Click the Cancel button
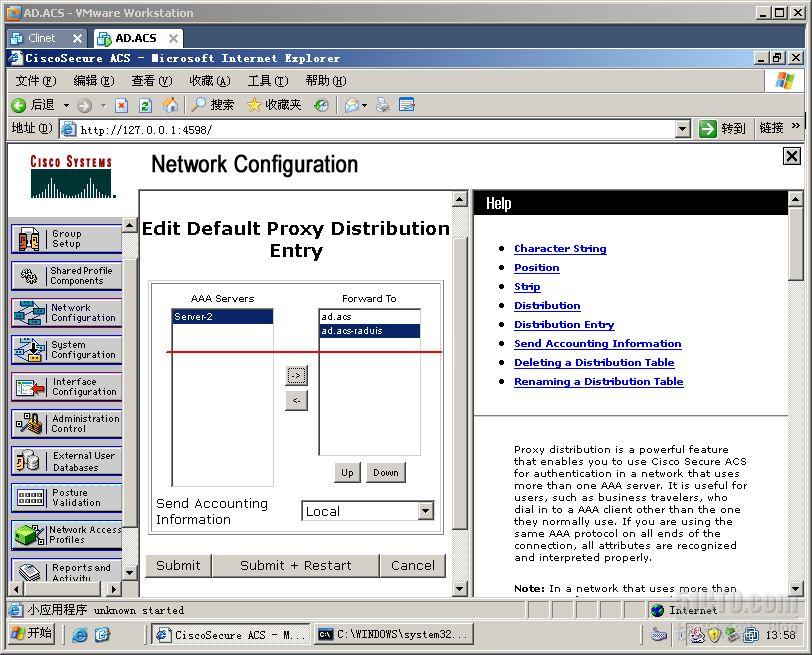The height and width of the screenshot is (655, 812). pyautogui.click(x=413, y=565)
